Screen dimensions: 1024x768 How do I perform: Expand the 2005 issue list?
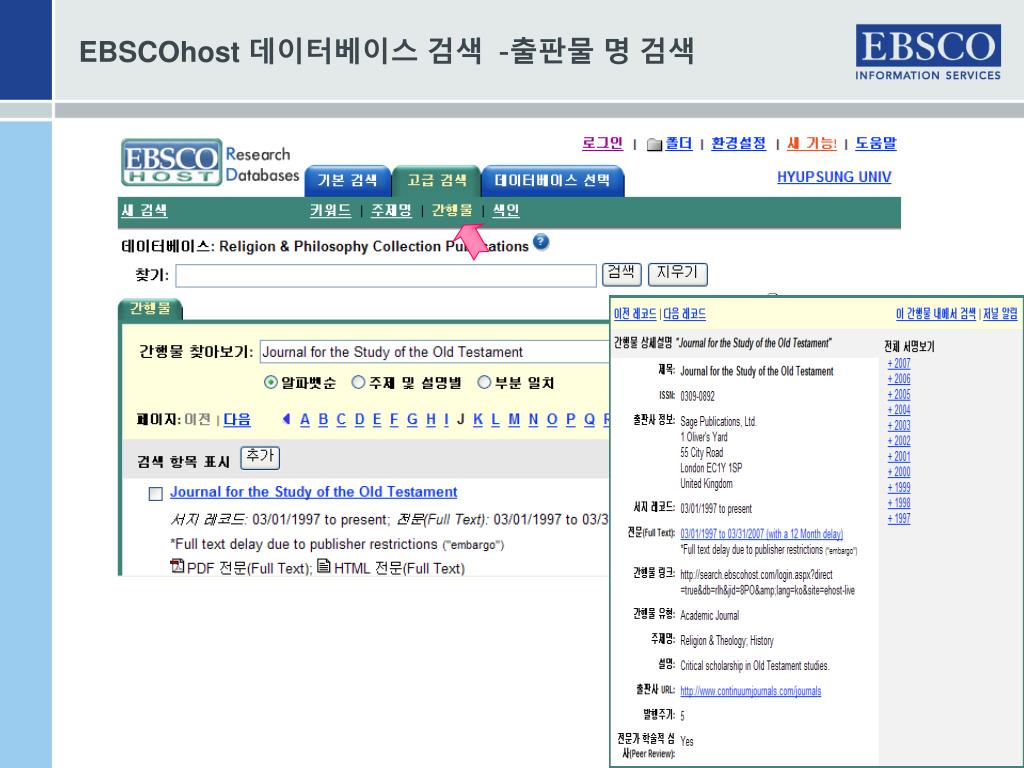pyautogui.click(x=899, y=394)
